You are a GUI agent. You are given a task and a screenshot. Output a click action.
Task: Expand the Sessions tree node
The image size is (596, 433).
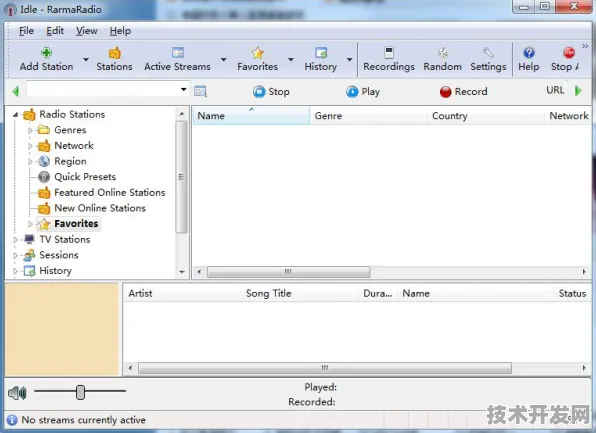pyautogui.click(x=15, y=255)
